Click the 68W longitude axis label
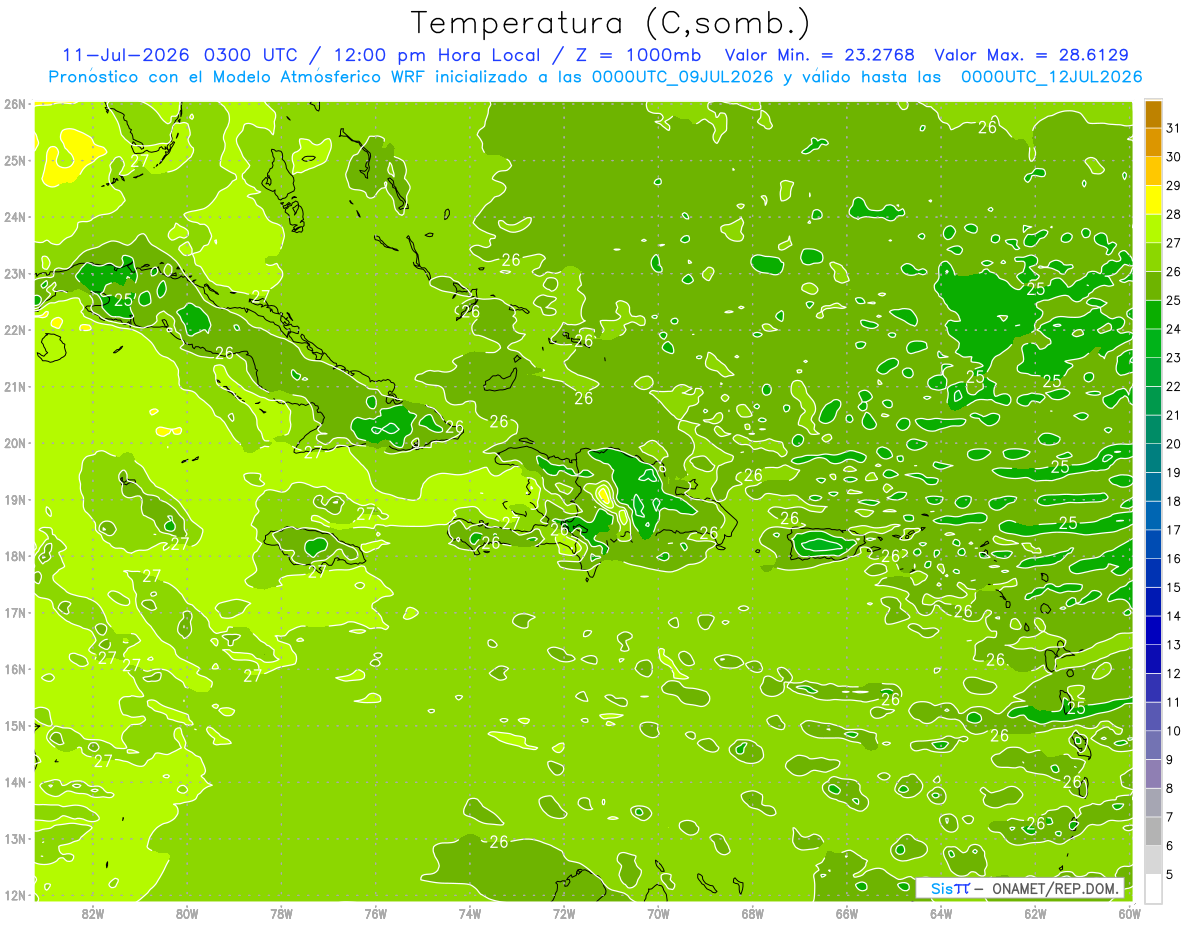The width and height of the screenshot is (1200, 927). click(753, 914)
